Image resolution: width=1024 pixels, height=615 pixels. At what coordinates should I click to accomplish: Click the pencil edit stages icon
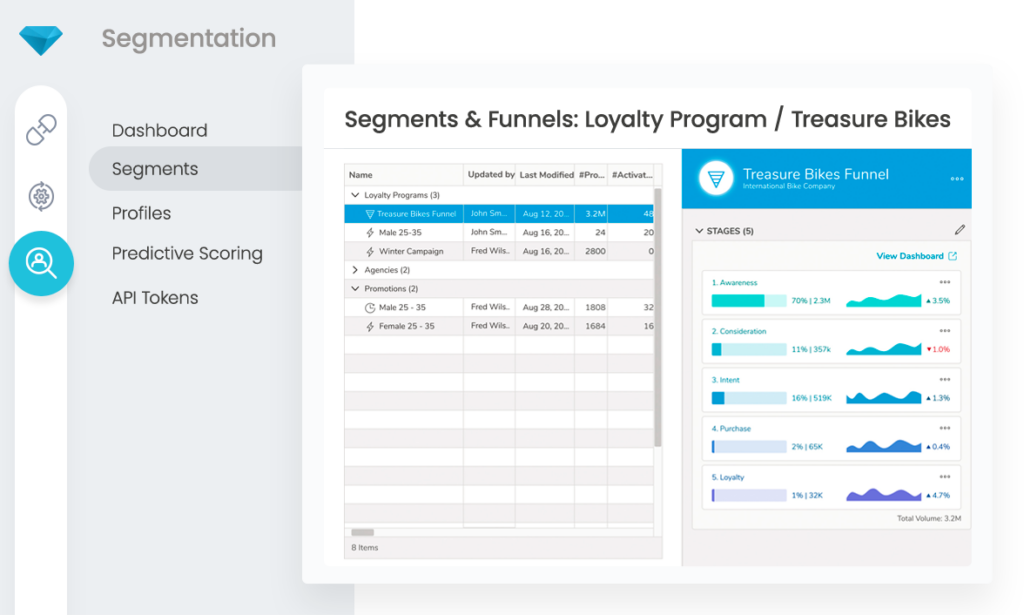tap(960, 230)
